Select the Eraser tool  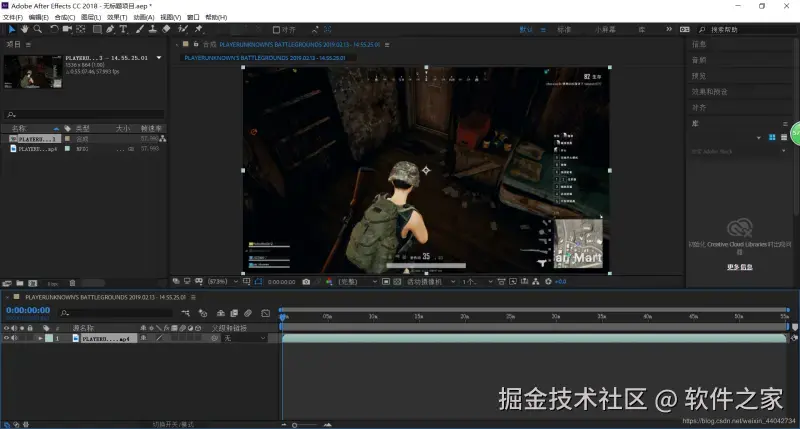(x=166, y=29)
